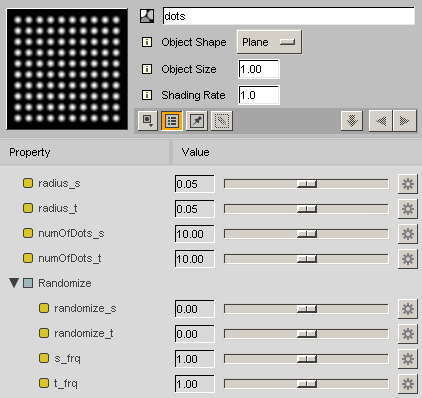Open gear options for t_frq
The image size is (422, 398).
tap(408, 384)
